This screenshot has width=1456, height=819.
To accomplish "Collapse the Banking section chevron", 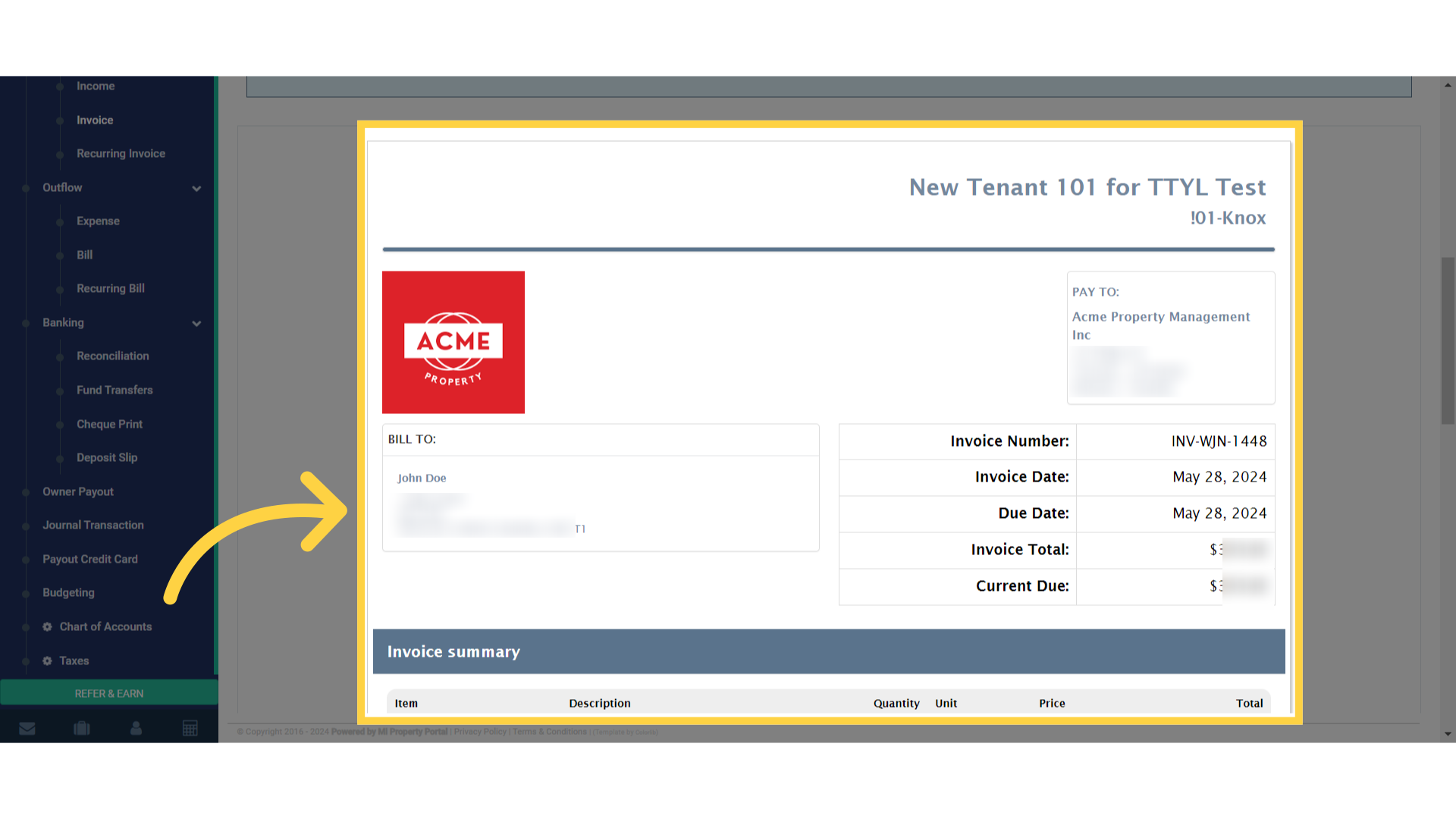I will (x=196, y=323).
